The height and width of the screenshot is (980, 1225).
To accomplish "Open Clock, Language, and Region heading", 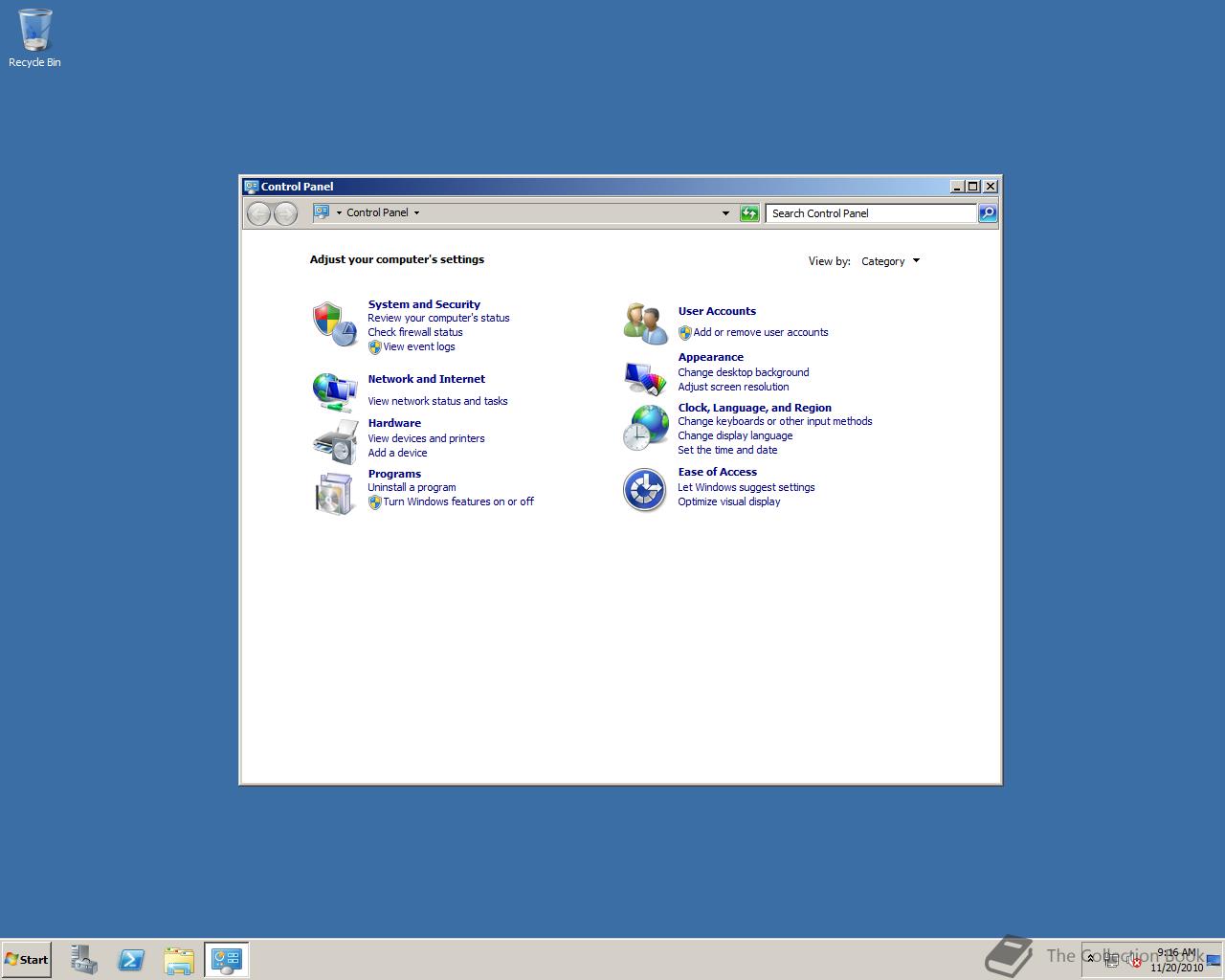I will 755,408.
